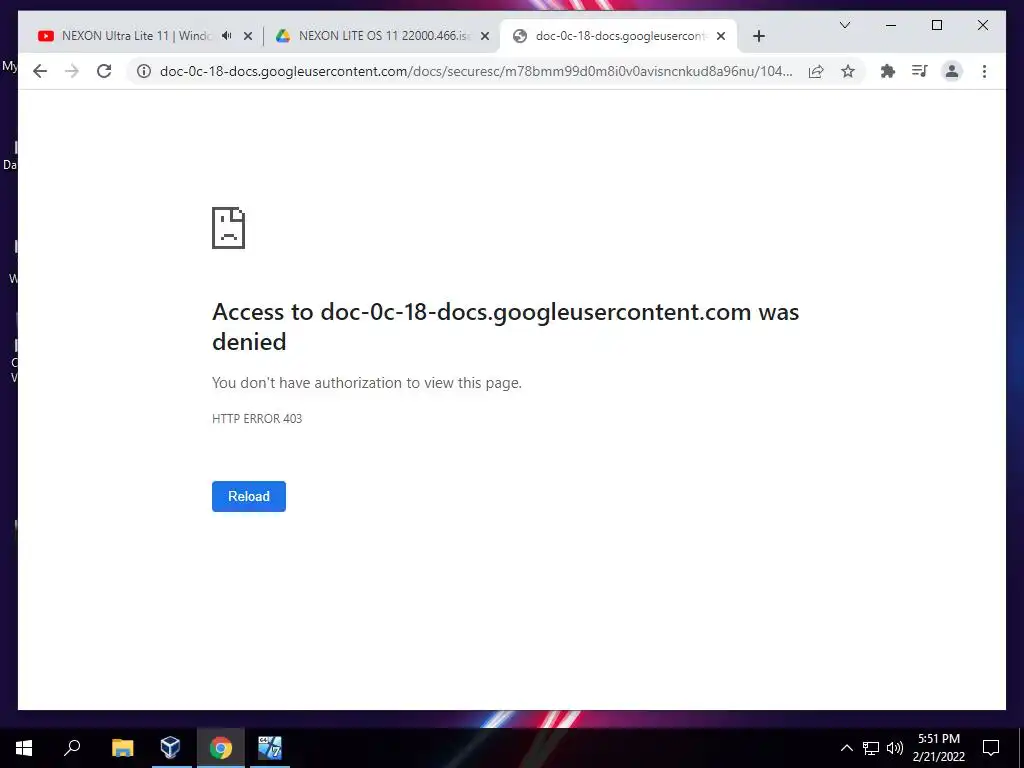Screen dimensions: 1024x768
Task: Click the address bar URL
Action: pos(475,71)
